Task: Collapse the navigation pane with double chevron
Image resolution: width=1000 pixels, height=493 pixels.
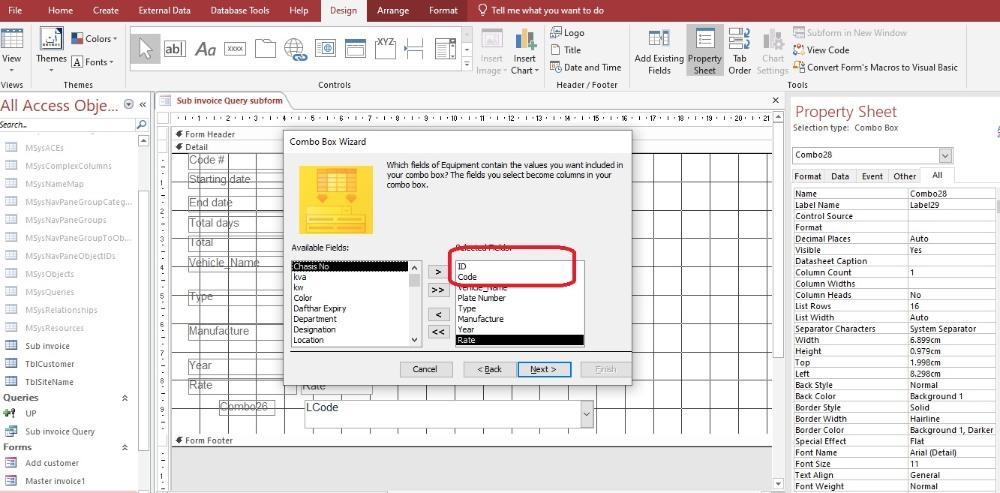Action: [x=143, y=105]
